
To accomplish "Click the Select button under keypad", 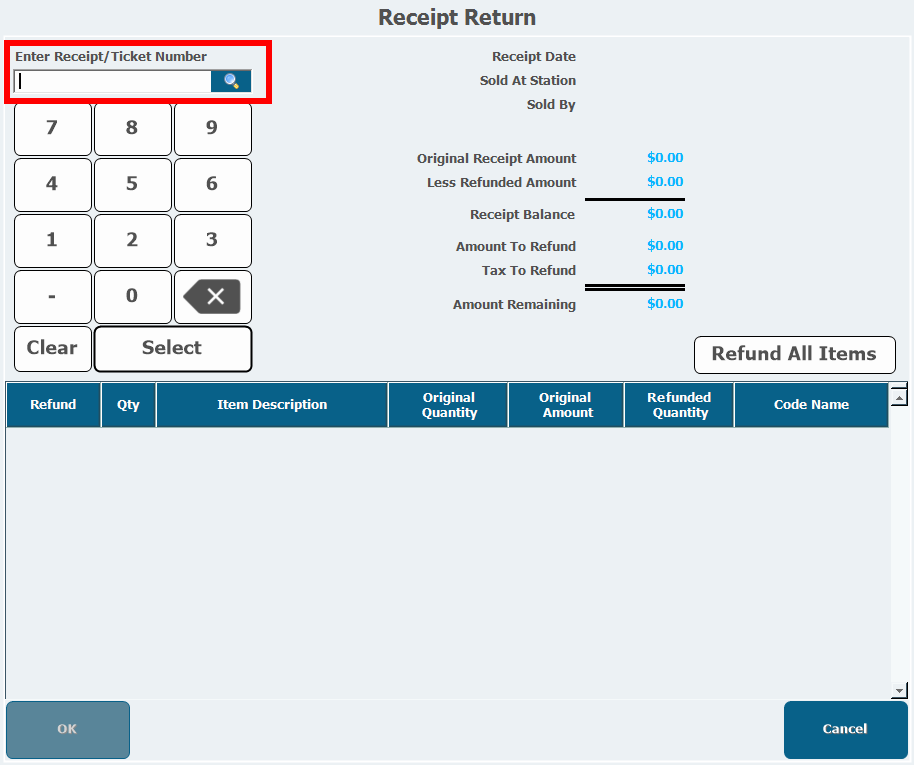I will (x=172, y=348).
